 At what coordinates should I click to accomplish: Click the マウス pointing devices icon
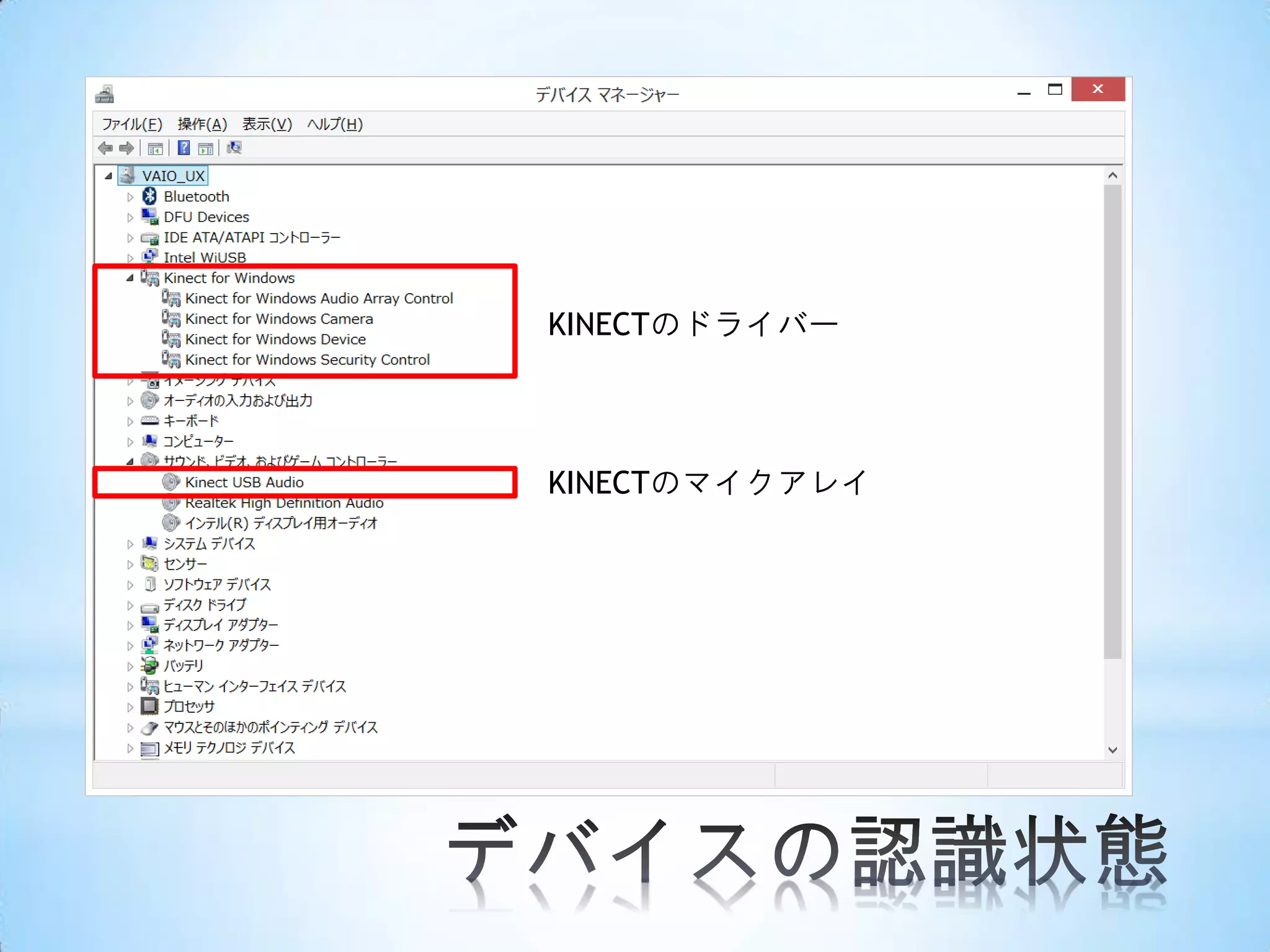pyautogui.click(x=149, y=728)
